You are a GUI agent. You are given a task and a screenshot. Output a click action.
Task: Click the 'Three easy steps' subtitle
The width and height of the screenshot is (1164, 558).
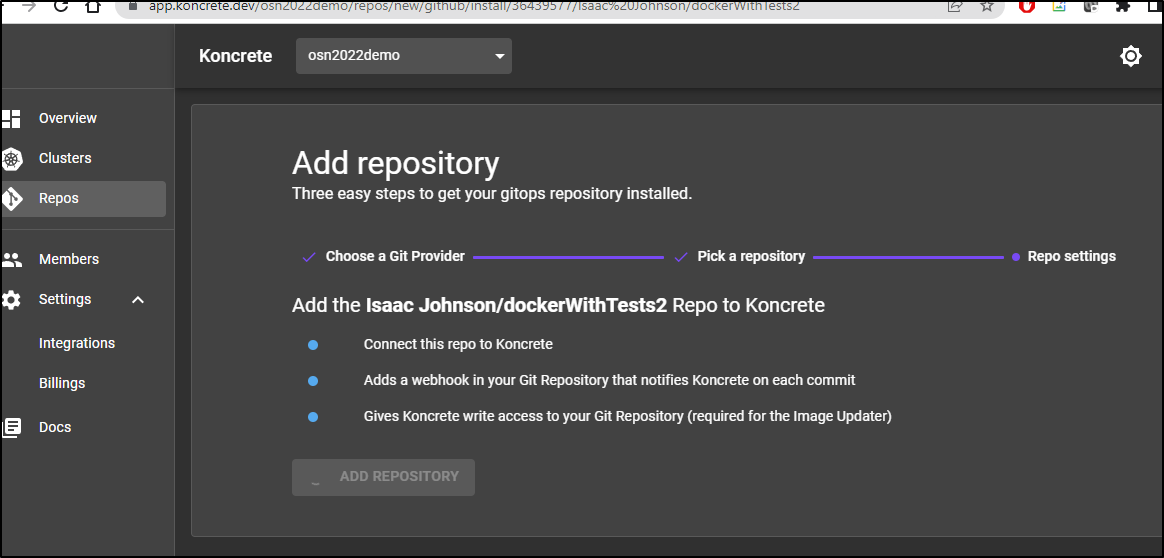(x=491, y=194)
